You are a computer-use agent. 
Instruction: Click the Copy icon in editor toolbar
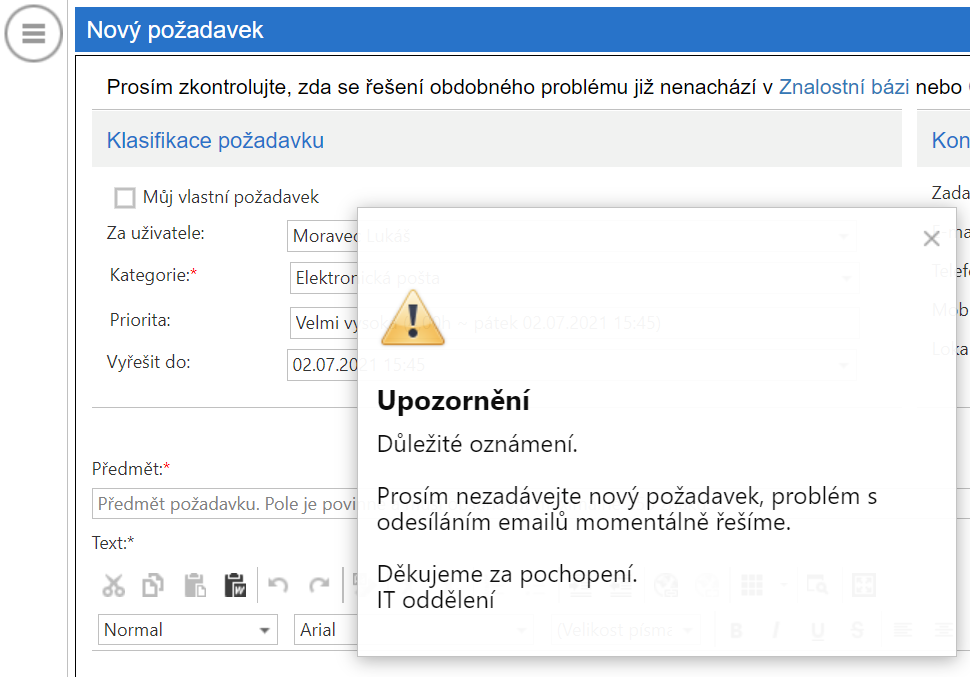pos(153,585)
